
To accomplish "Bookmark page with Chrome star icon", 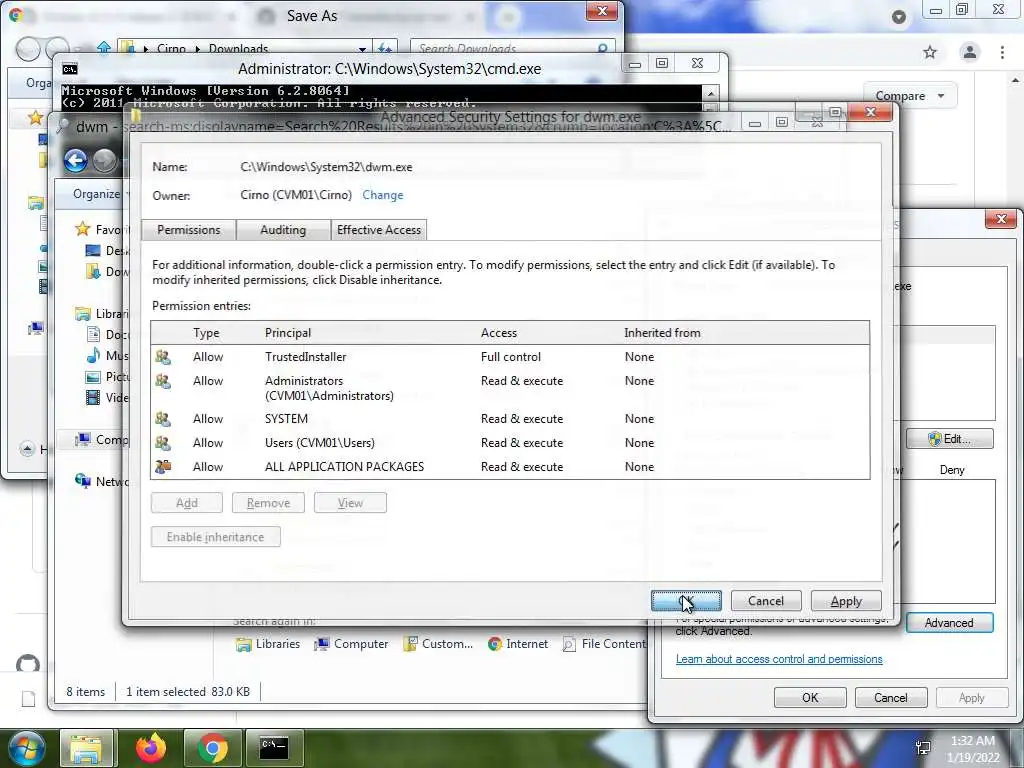I will [930, 52].
